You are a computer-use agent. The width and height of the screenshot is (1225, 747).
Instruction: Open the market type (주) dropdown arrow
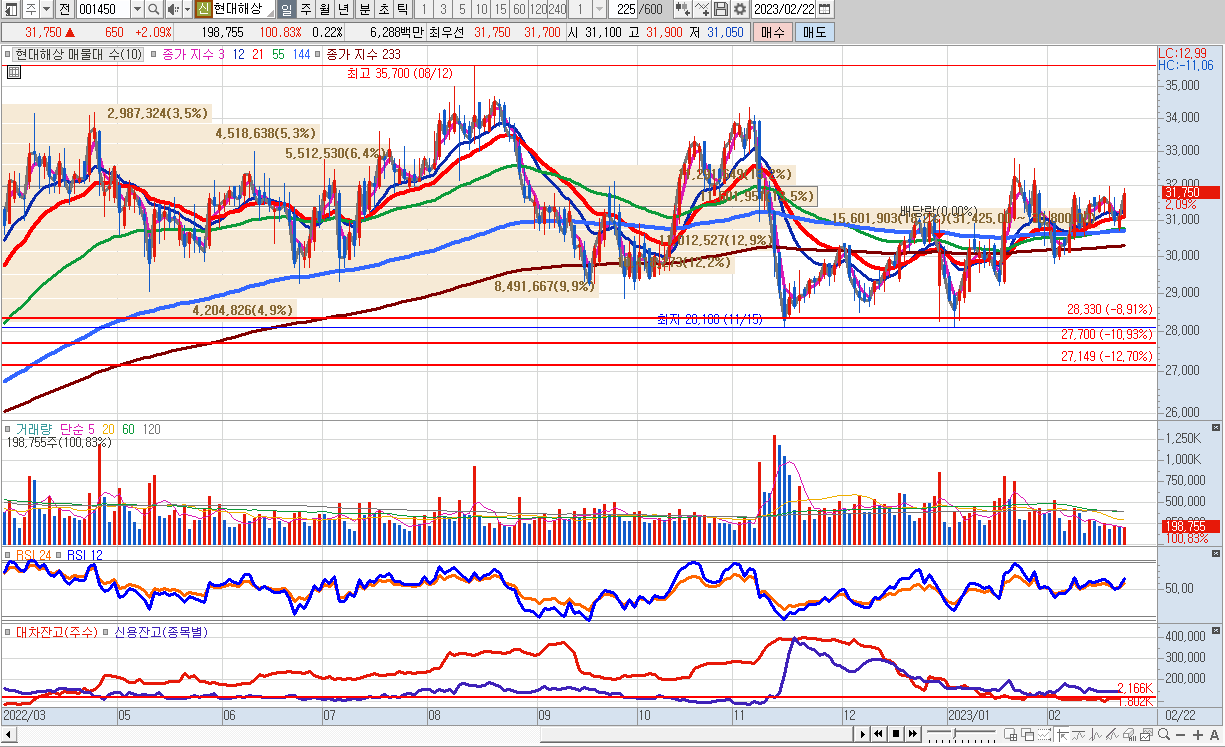[46, 9]
